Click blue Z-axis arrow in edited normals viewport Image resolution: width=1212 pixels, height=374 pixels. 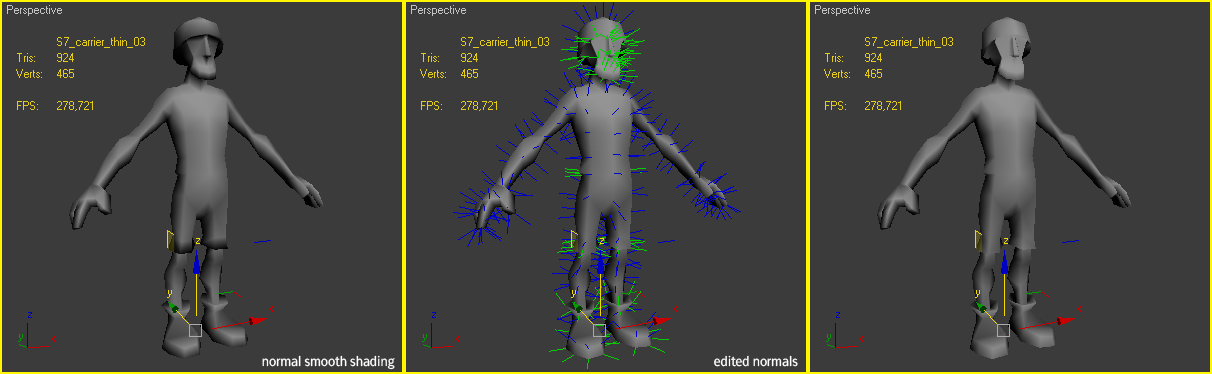point(601,263)
